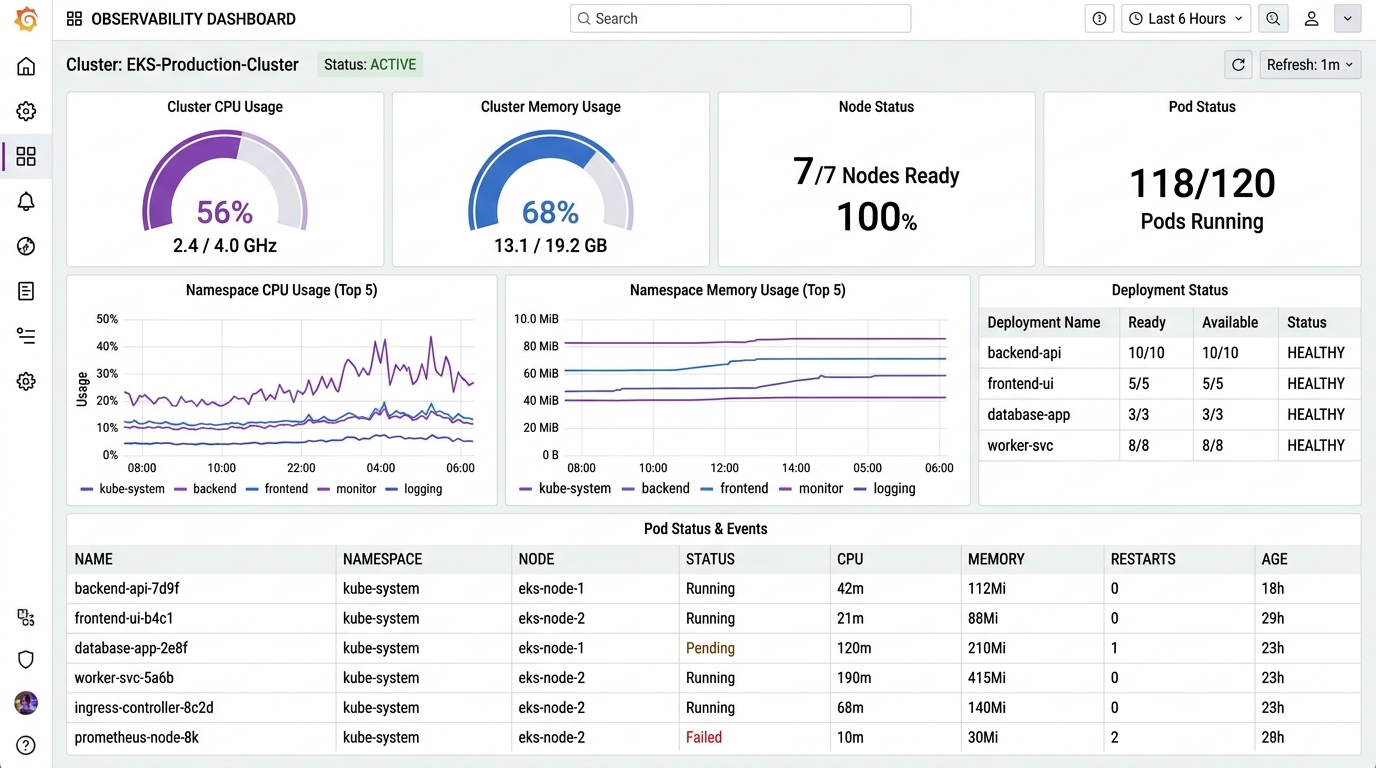Open the document list icon in sidebar

coord(26,291)
